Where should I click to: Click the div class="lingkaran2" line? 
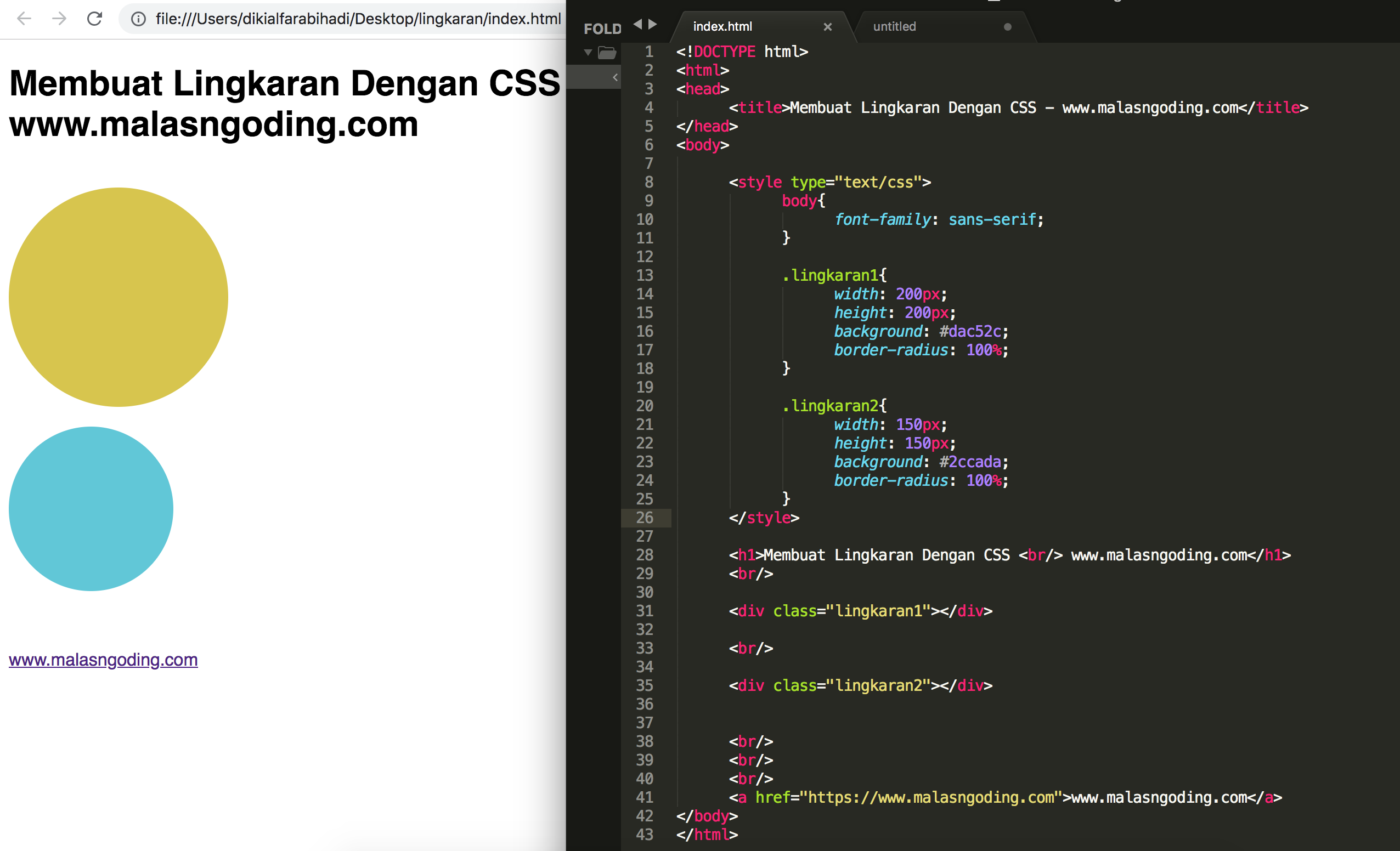pyautogui.click(x=860, y=685)
